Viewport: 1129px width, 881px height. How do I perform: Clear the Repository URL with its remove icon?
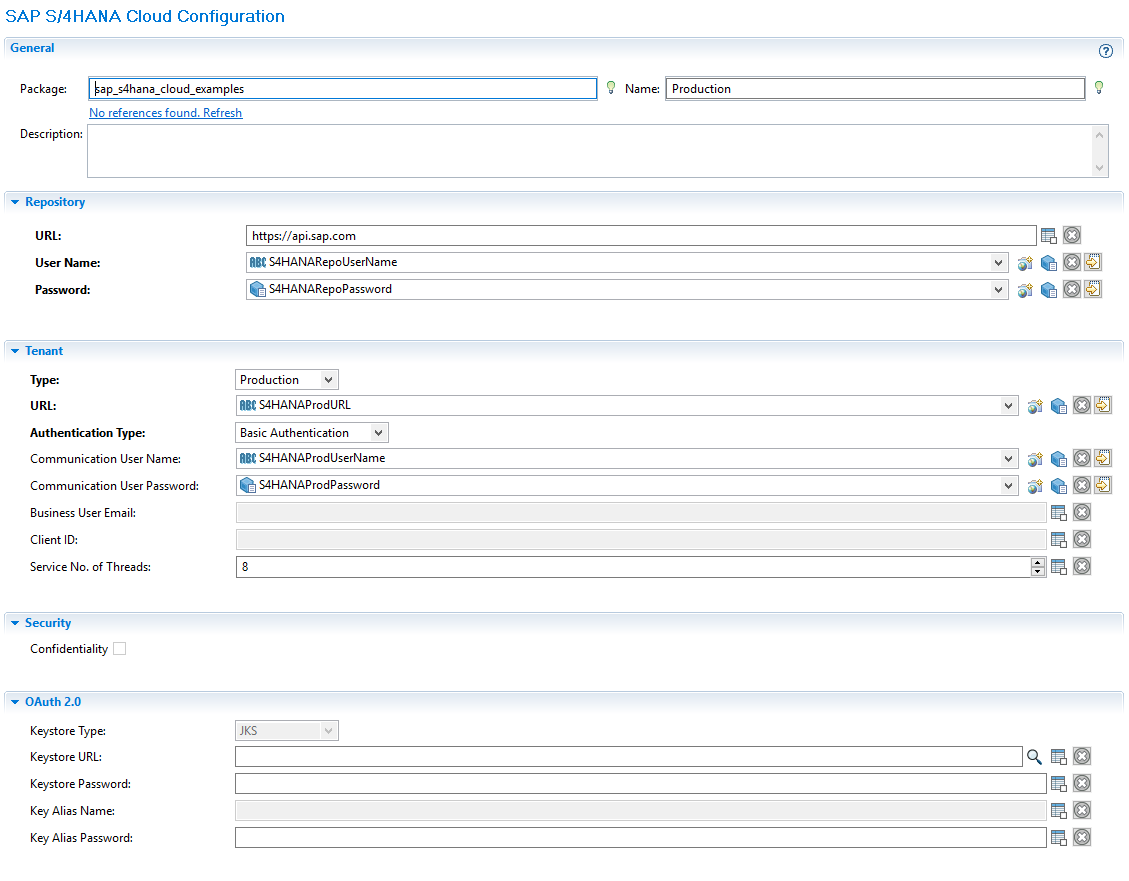tap(1072, 236)
